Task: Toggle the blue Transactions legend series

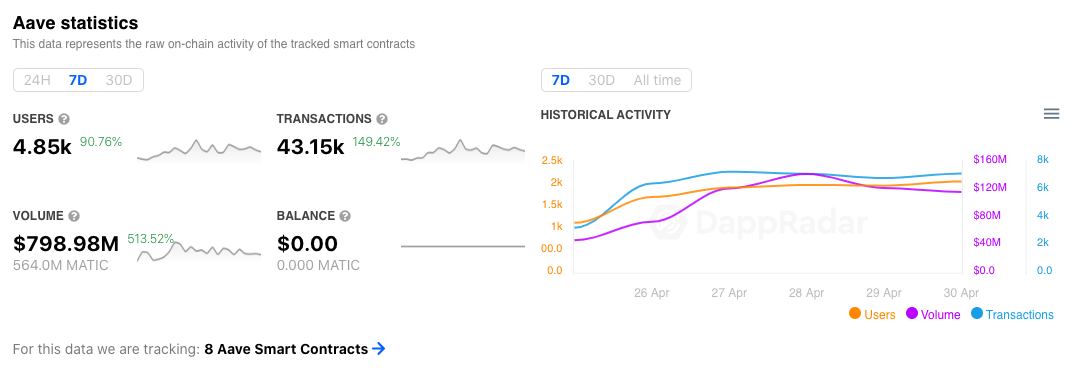Action: point(1012,314)
